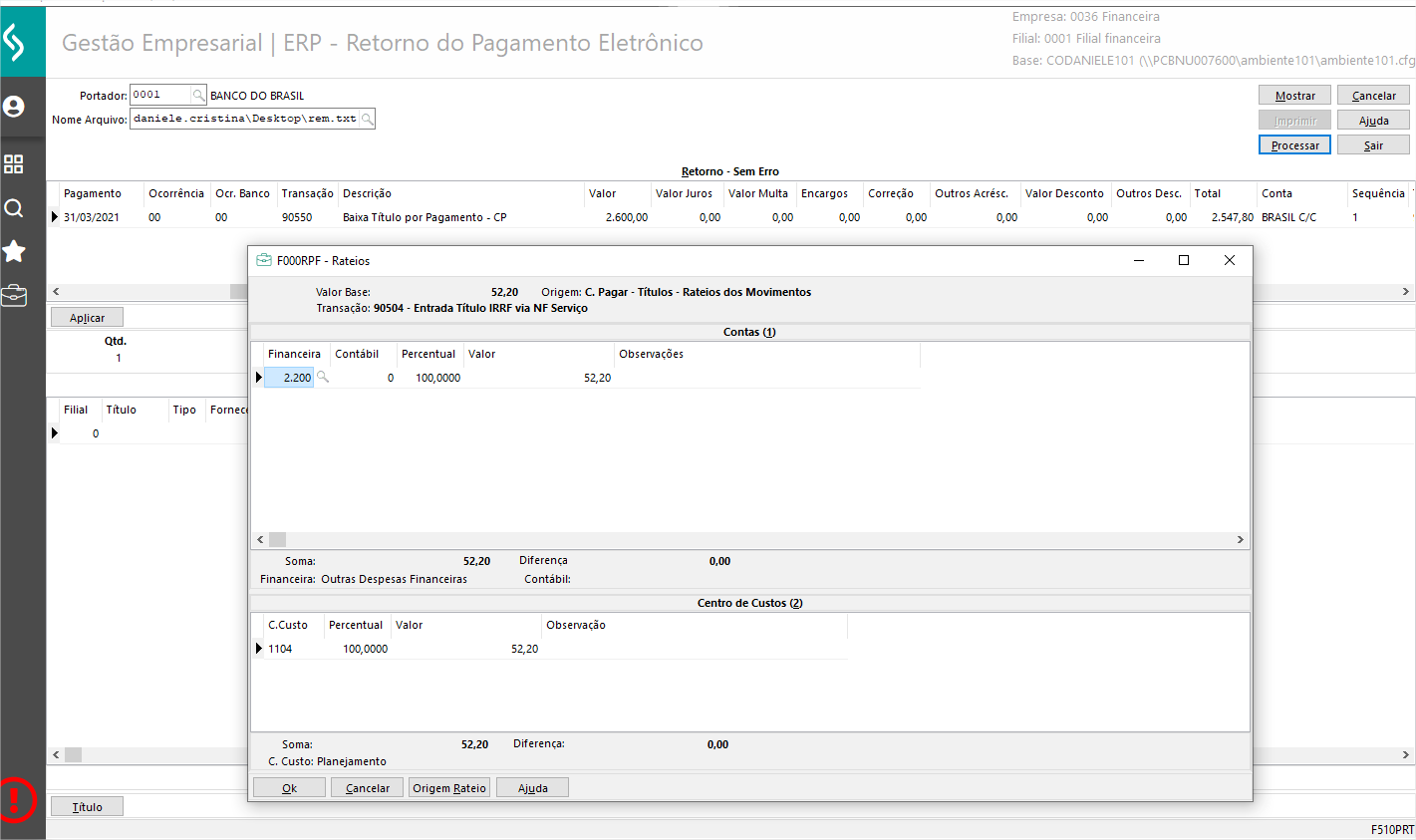Maximize the F000RPF Rateios dialog

coord(1184,261)
